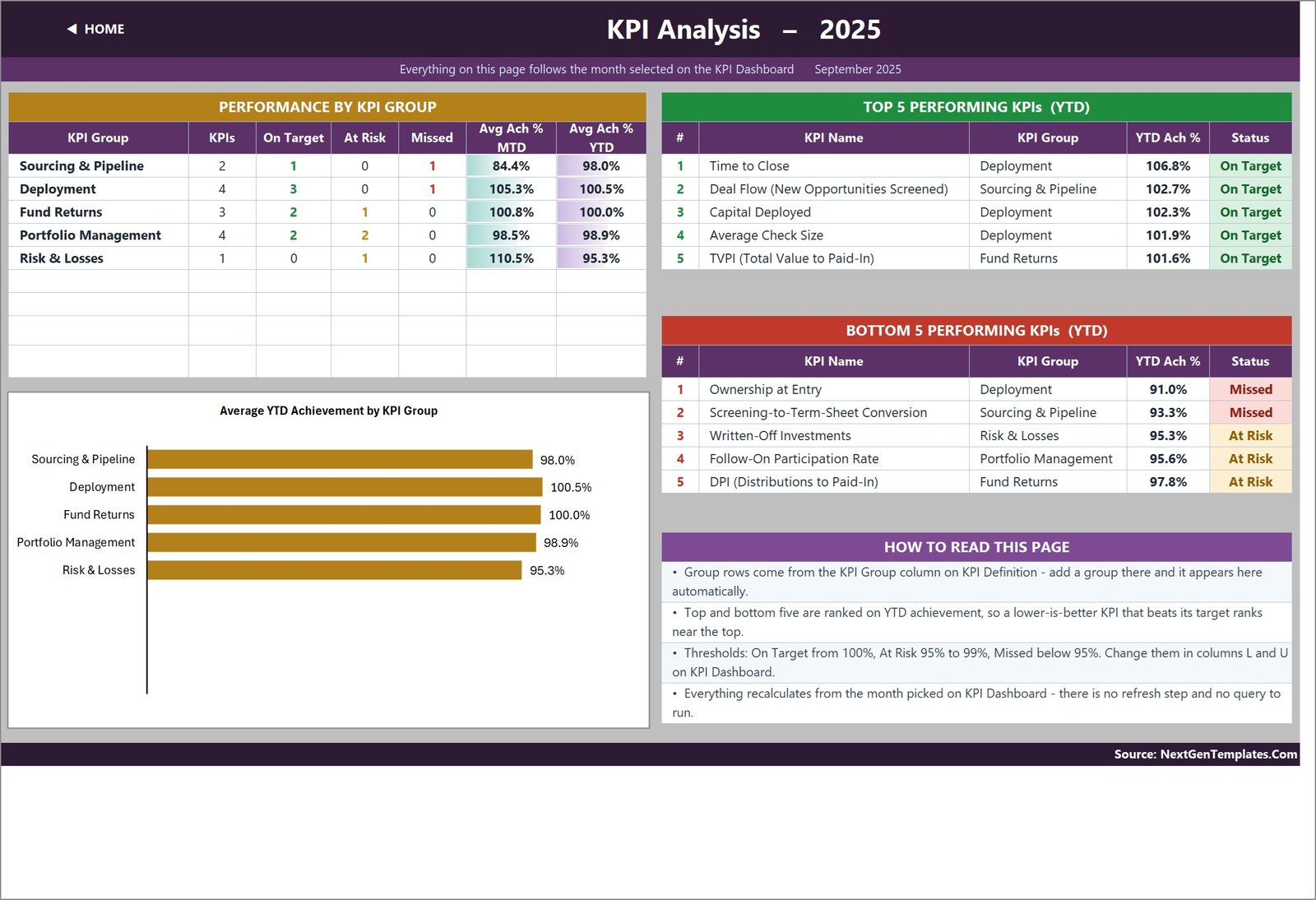Viewport: 1316px width, 900px height.
Task: Select the Deployment row in group table
Action: coord(327,189)
